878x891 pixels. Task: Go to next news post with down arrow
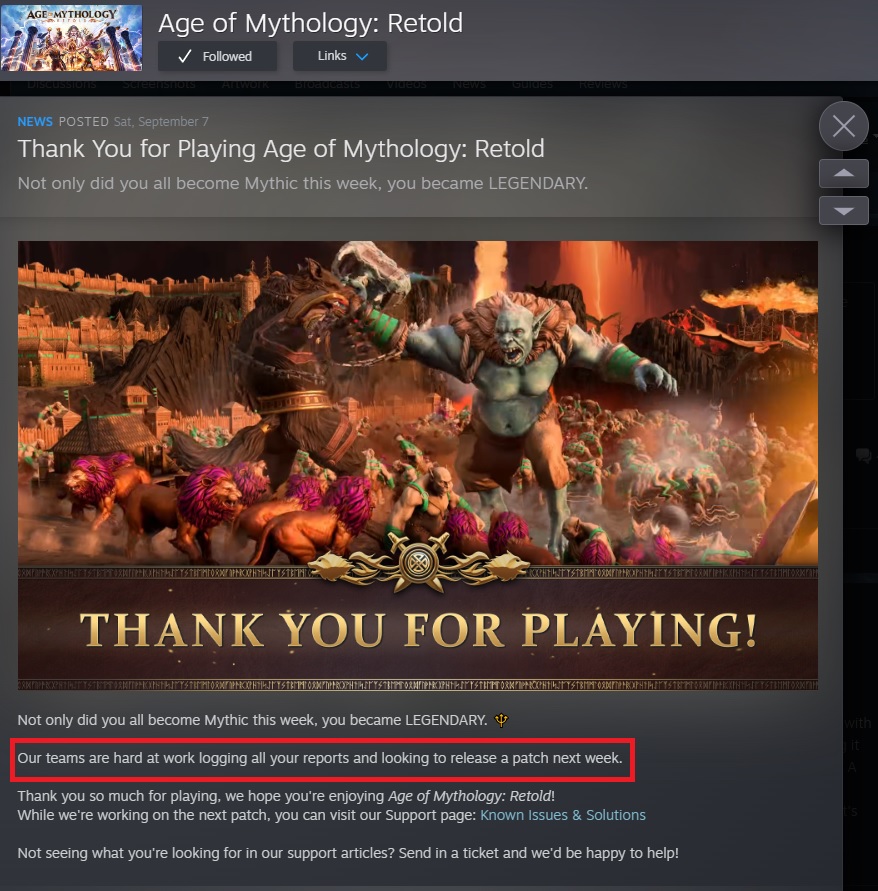(x=843, y=210)
